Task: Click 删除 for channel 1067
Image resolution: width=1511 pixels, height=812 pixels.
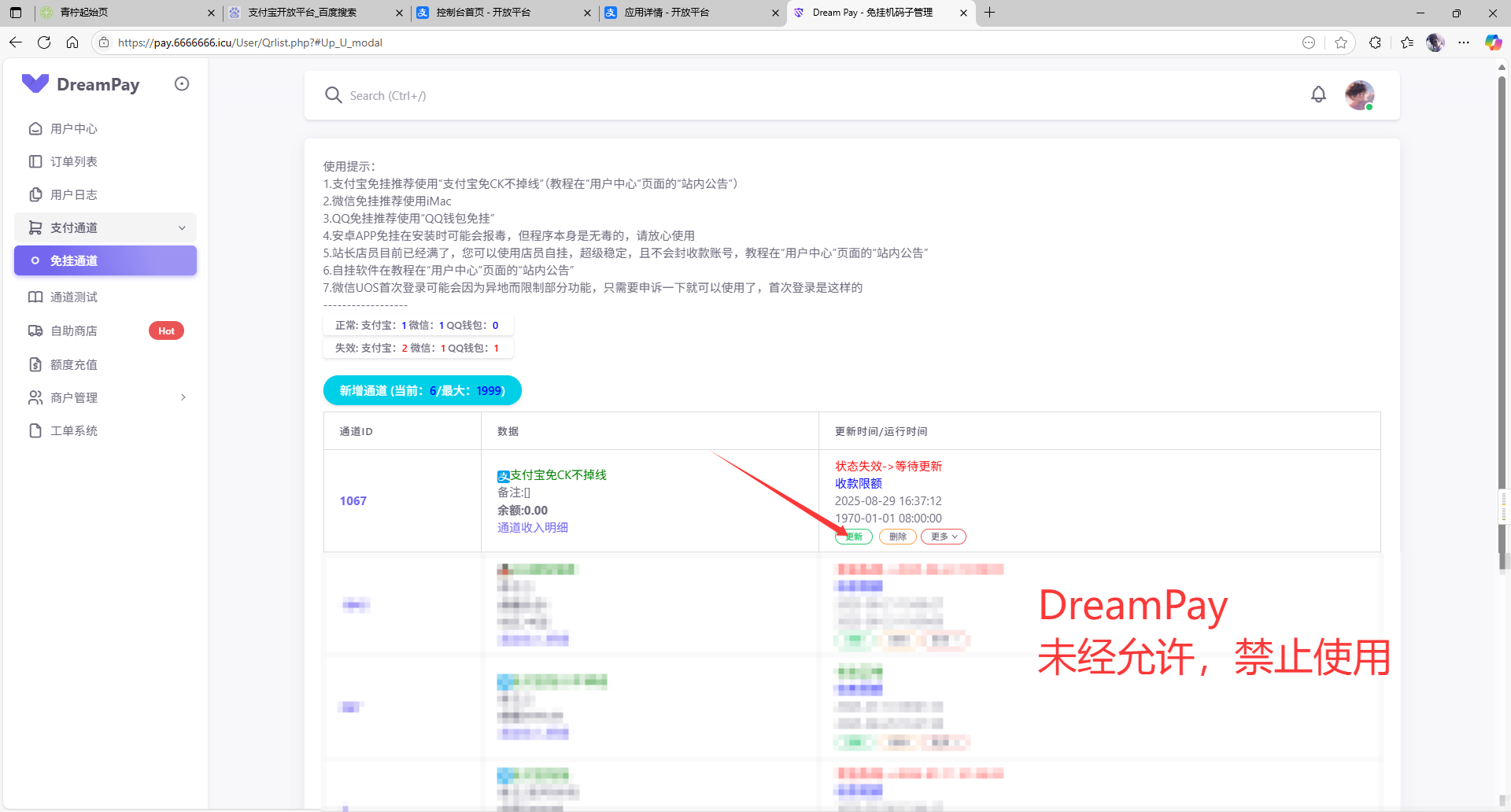Action: [897, 537]
